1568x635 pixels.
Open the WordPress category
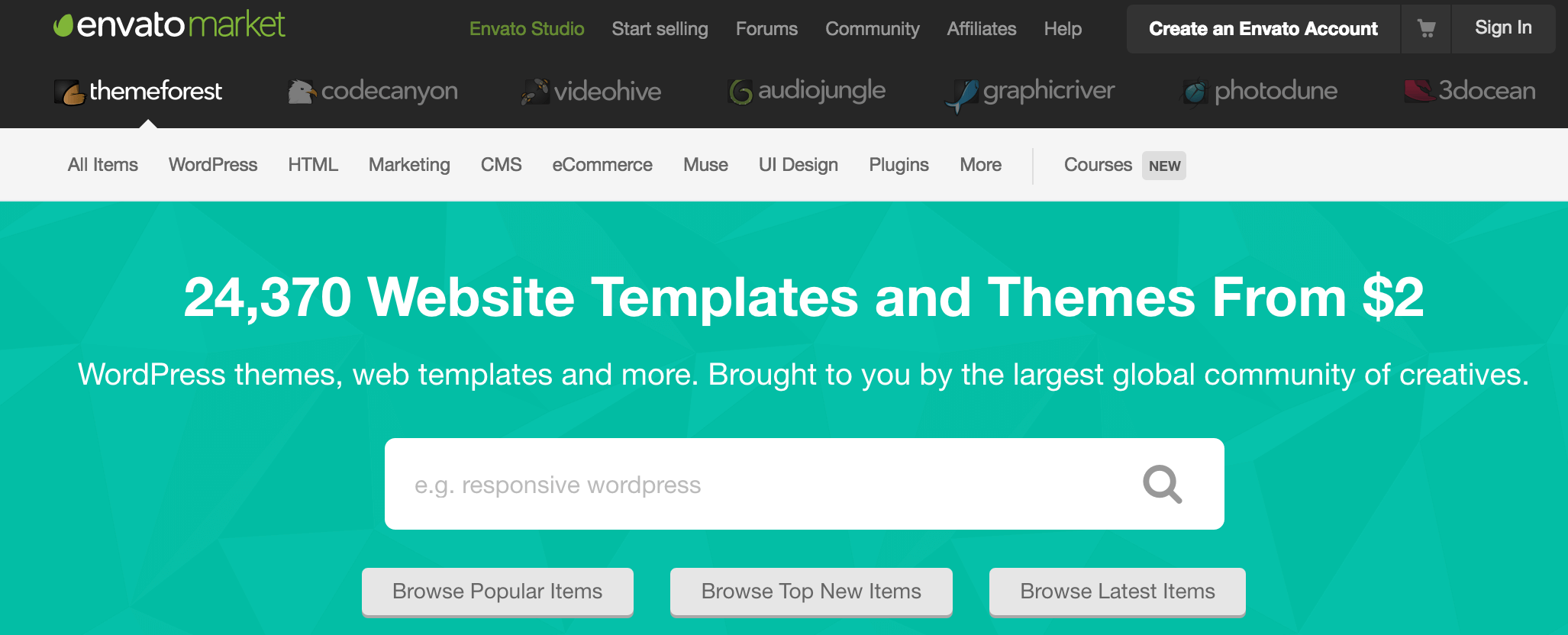point(213,165)
